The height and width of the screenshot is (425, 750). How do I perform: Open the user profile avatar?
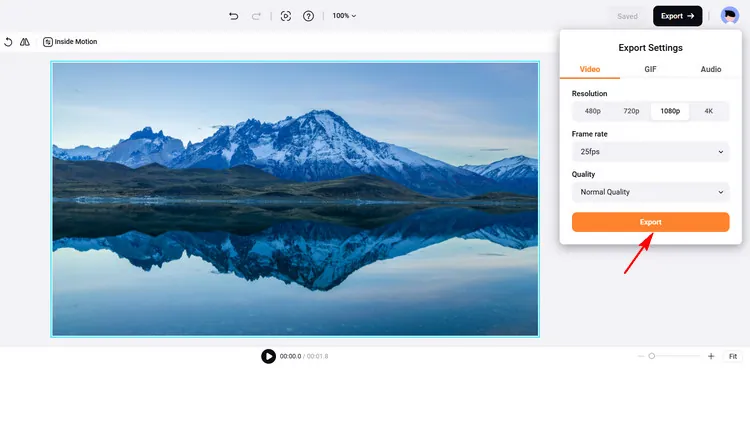(x=729, y=16)
